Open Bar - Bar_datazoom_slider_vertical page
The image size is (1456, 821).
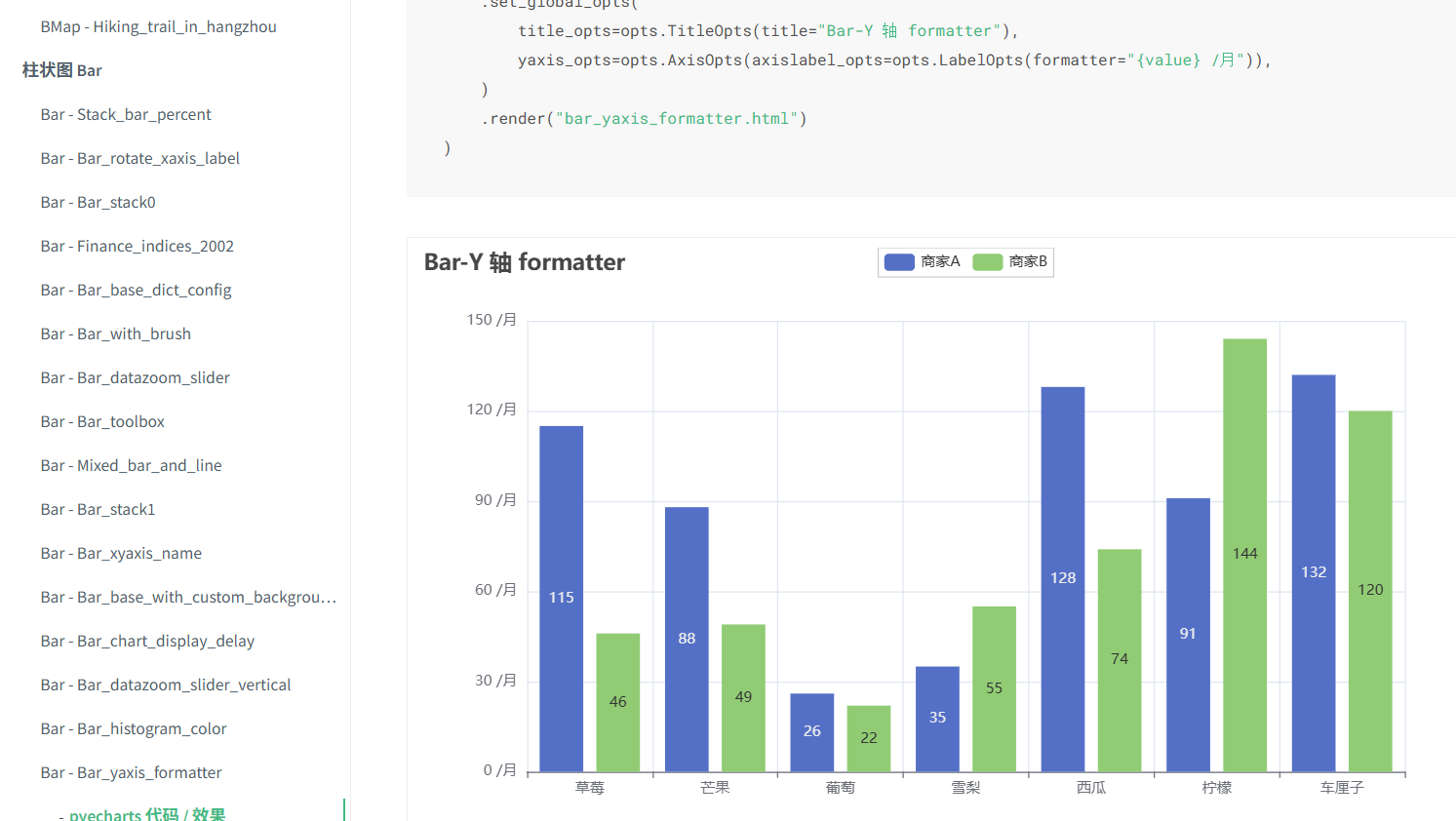(166, 684)
